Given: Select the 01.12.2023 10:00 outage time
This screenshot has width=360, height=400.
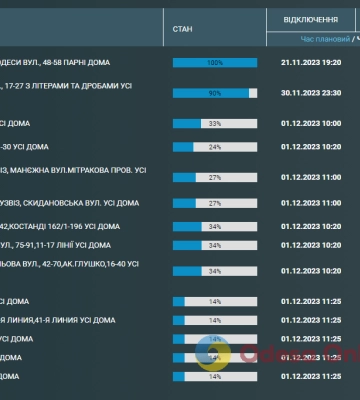Looking at the screenshot, I should [x=311, y=123].
